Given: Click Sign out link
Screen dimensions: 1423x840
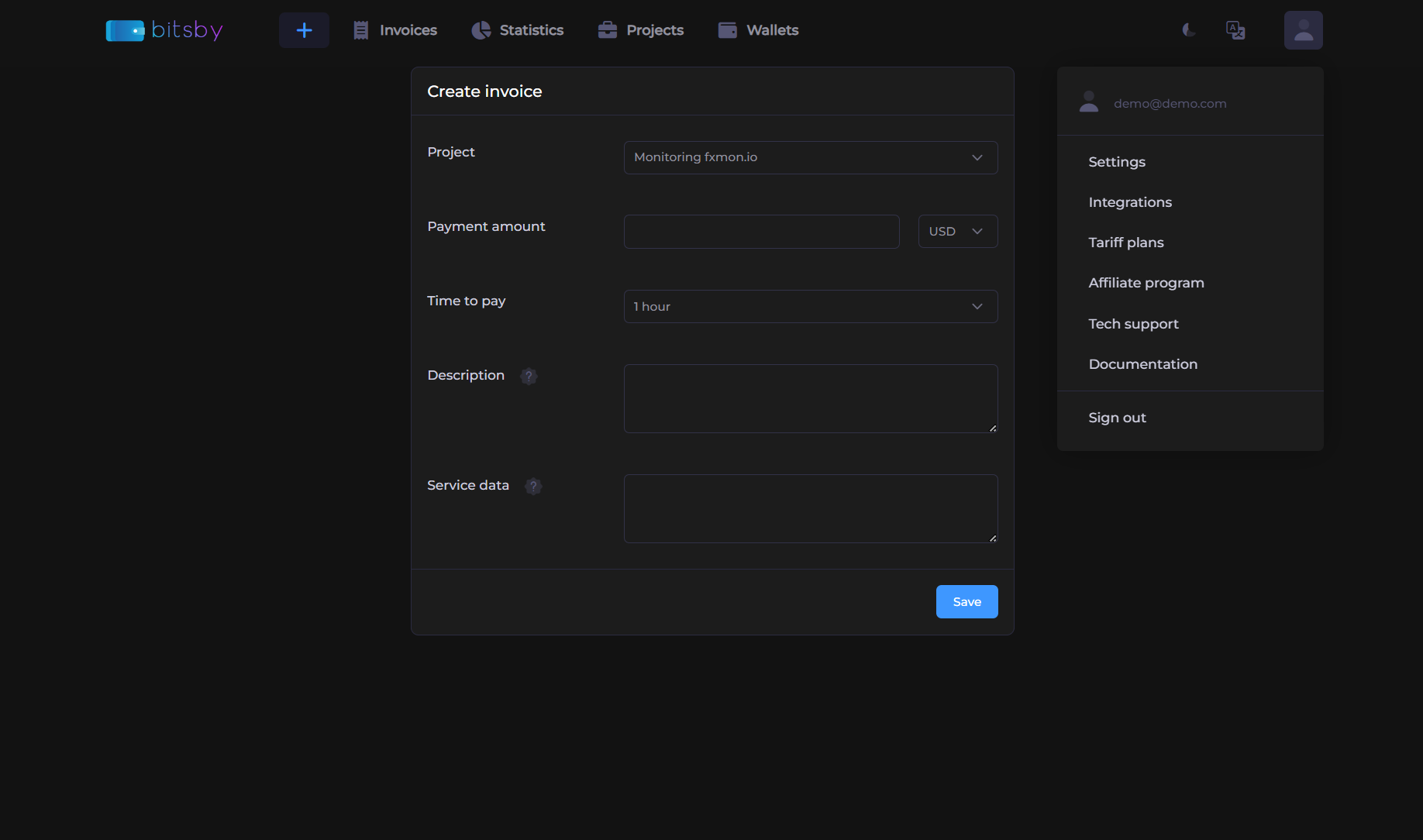Looking at the screenshot, I should 1117,418.
